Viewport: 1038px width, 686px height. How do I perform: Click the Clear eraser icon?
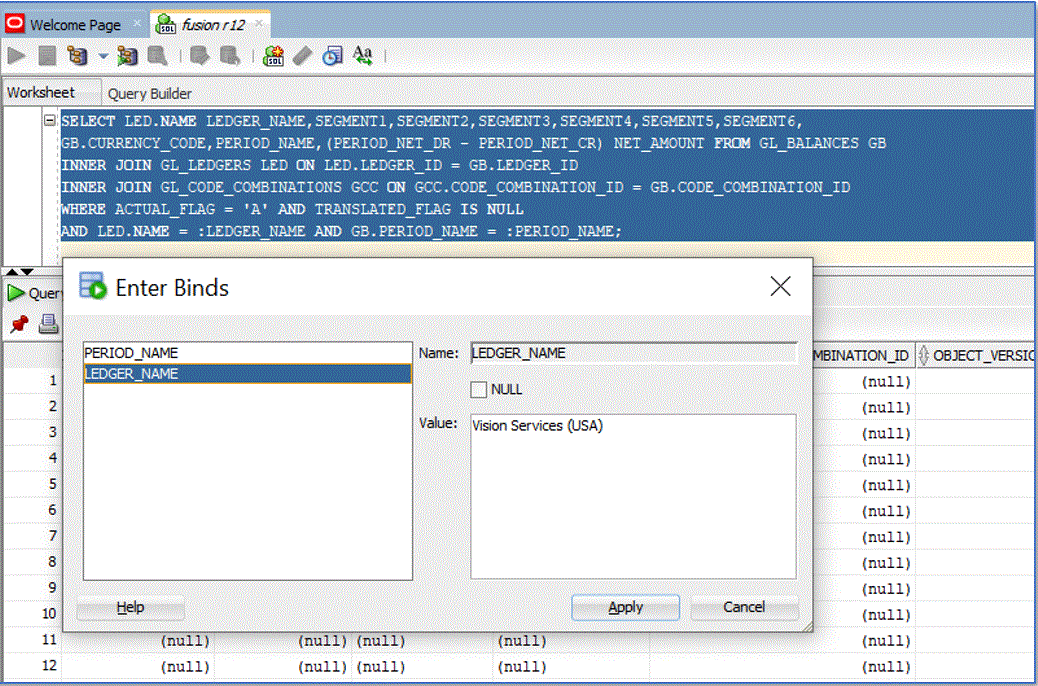(302, 56)
